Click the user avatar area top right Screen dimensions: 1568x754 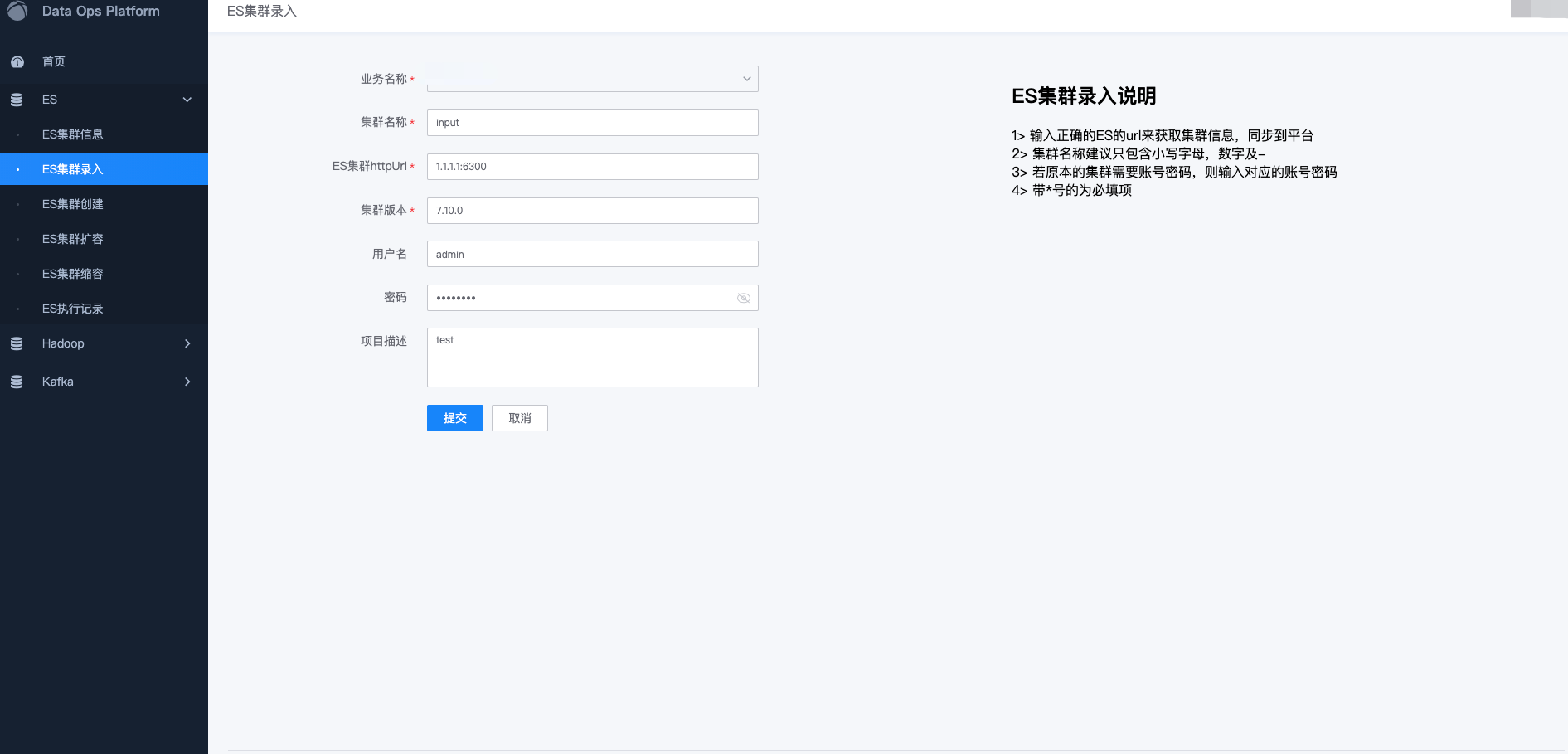coord(1539,9)
